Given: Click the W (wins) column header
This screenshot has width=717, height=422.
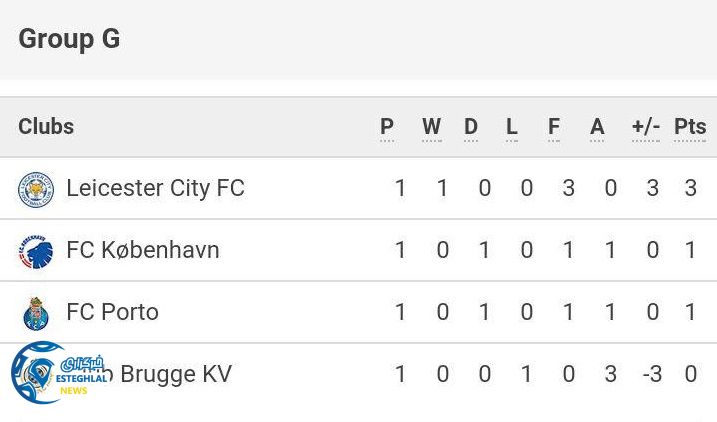Looking at the screenshot, I should tap(431, 127).
